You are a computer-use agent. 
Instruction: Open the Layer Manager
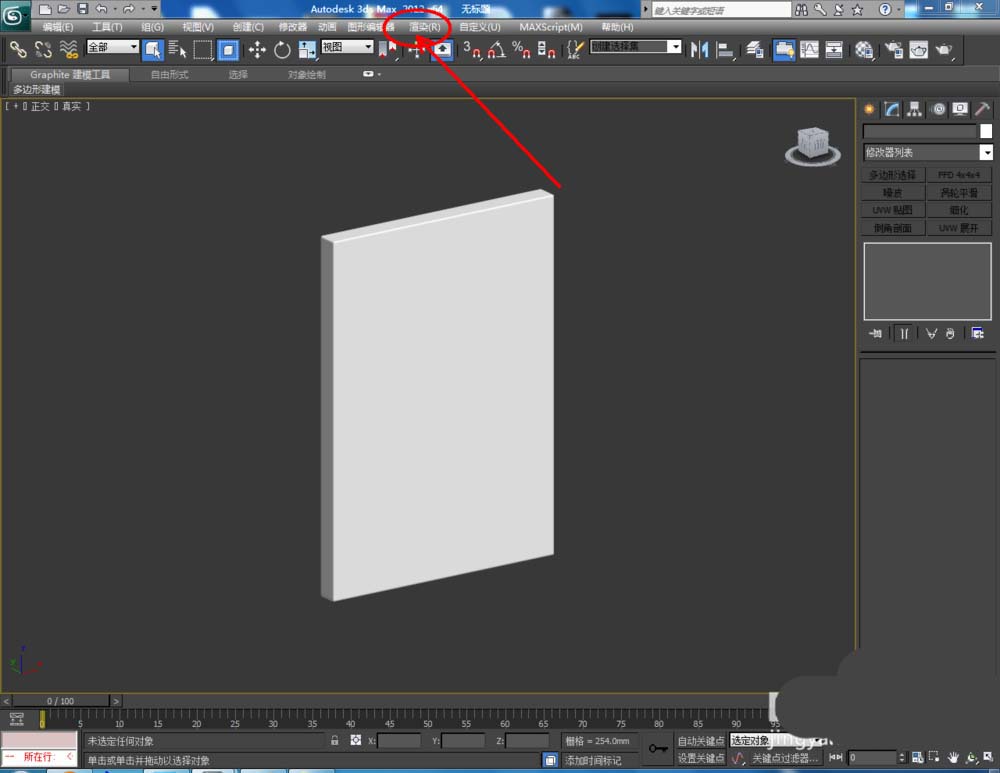pos(754,50)
